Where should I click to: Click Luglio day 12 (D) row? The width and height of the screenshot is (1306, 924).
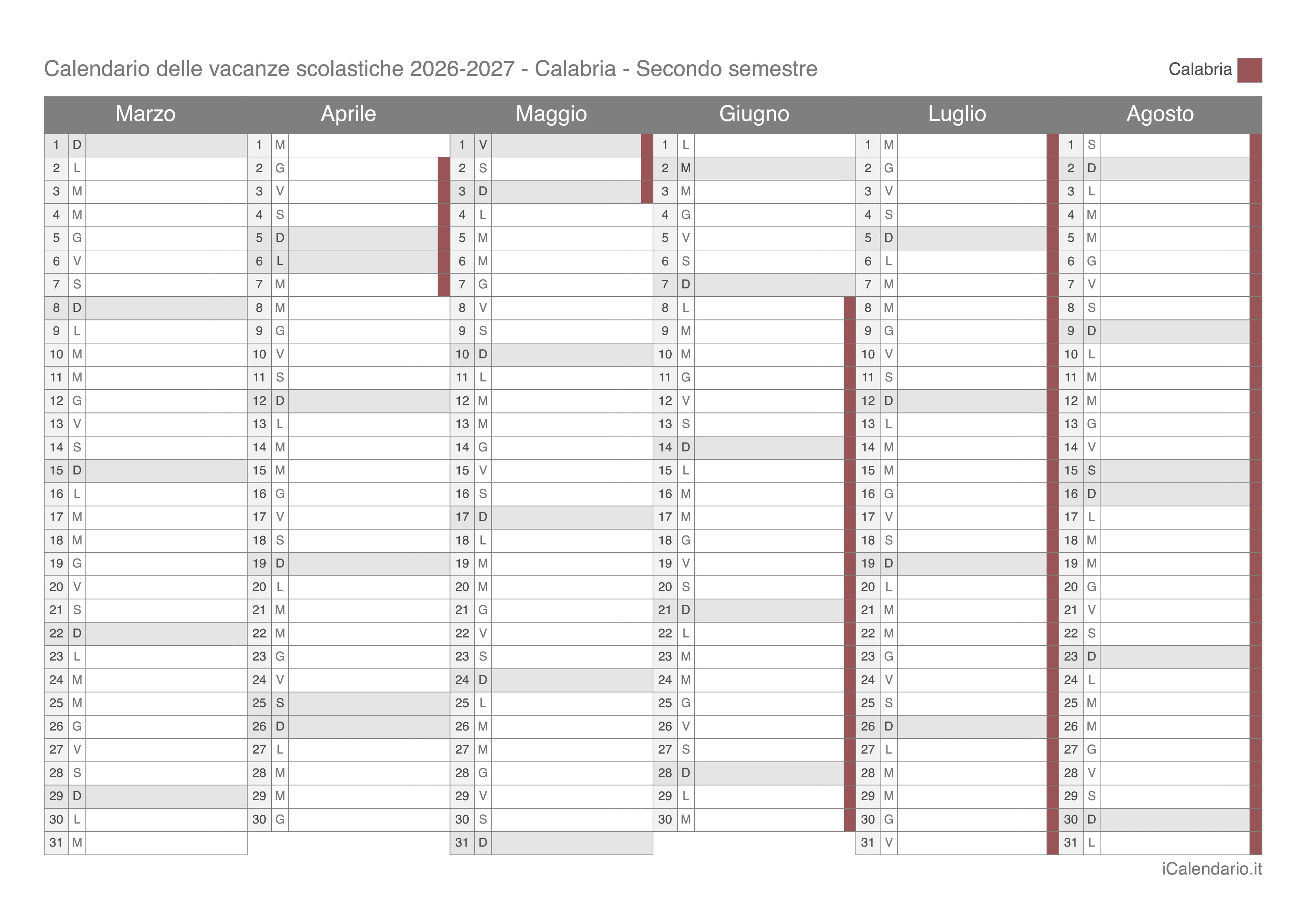click(957, 400)
